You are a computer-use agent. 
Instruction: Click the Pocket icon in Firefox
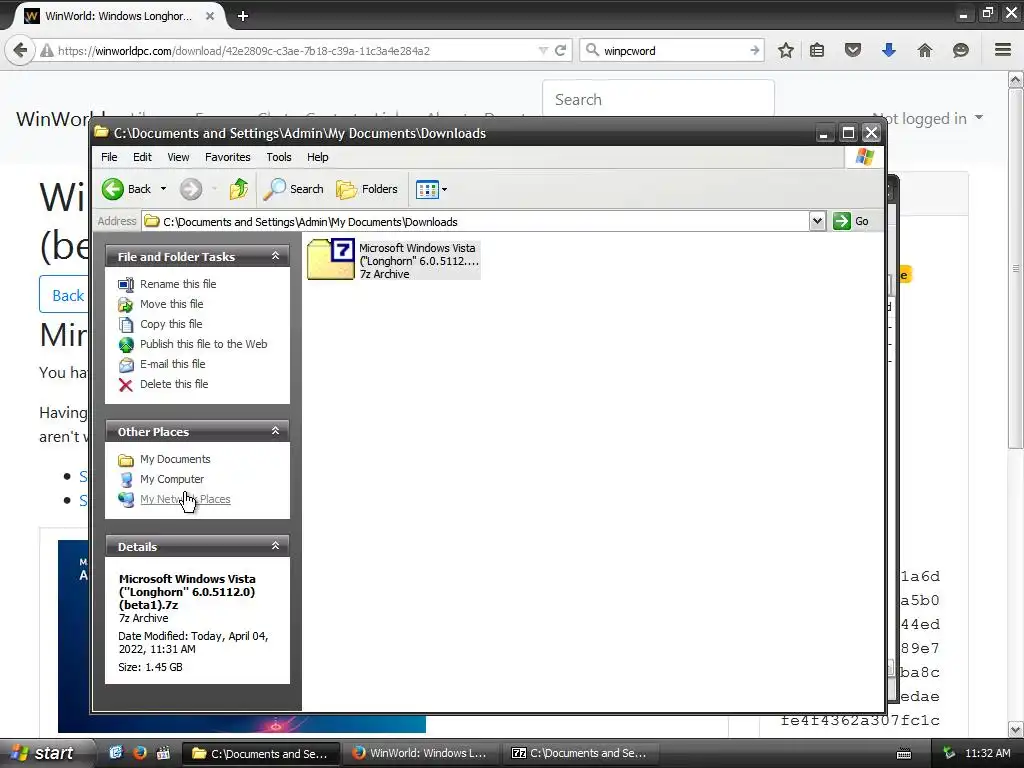tap(853, 50)
